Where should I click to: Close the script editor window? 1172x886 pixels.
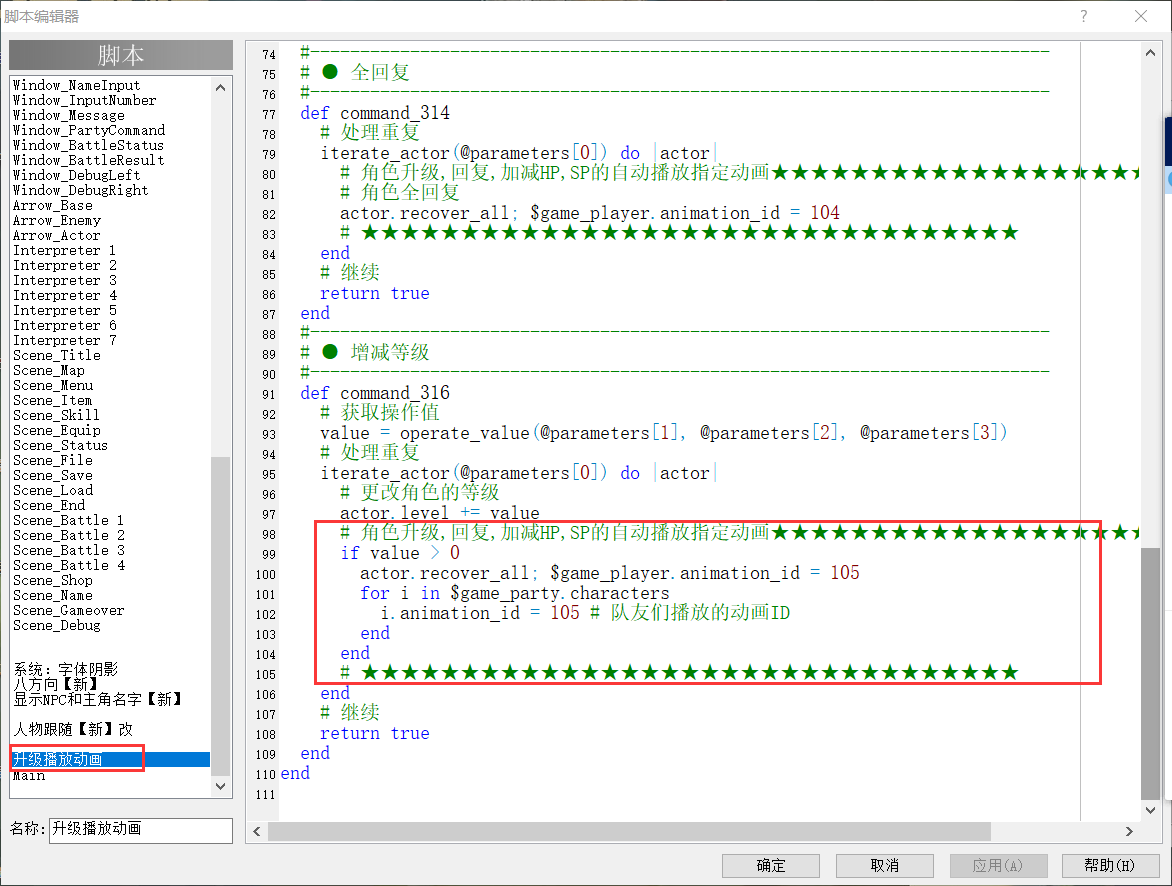pos(1141,16)
